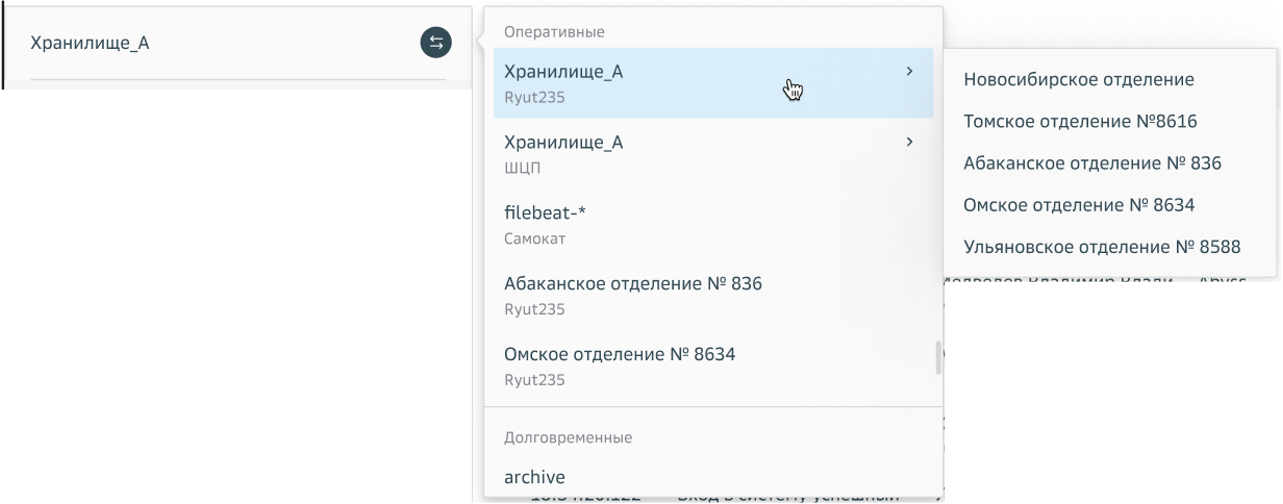Click the Оперативные section header
The width and height of the screenshot is (1283, 504).
(554, 32)
